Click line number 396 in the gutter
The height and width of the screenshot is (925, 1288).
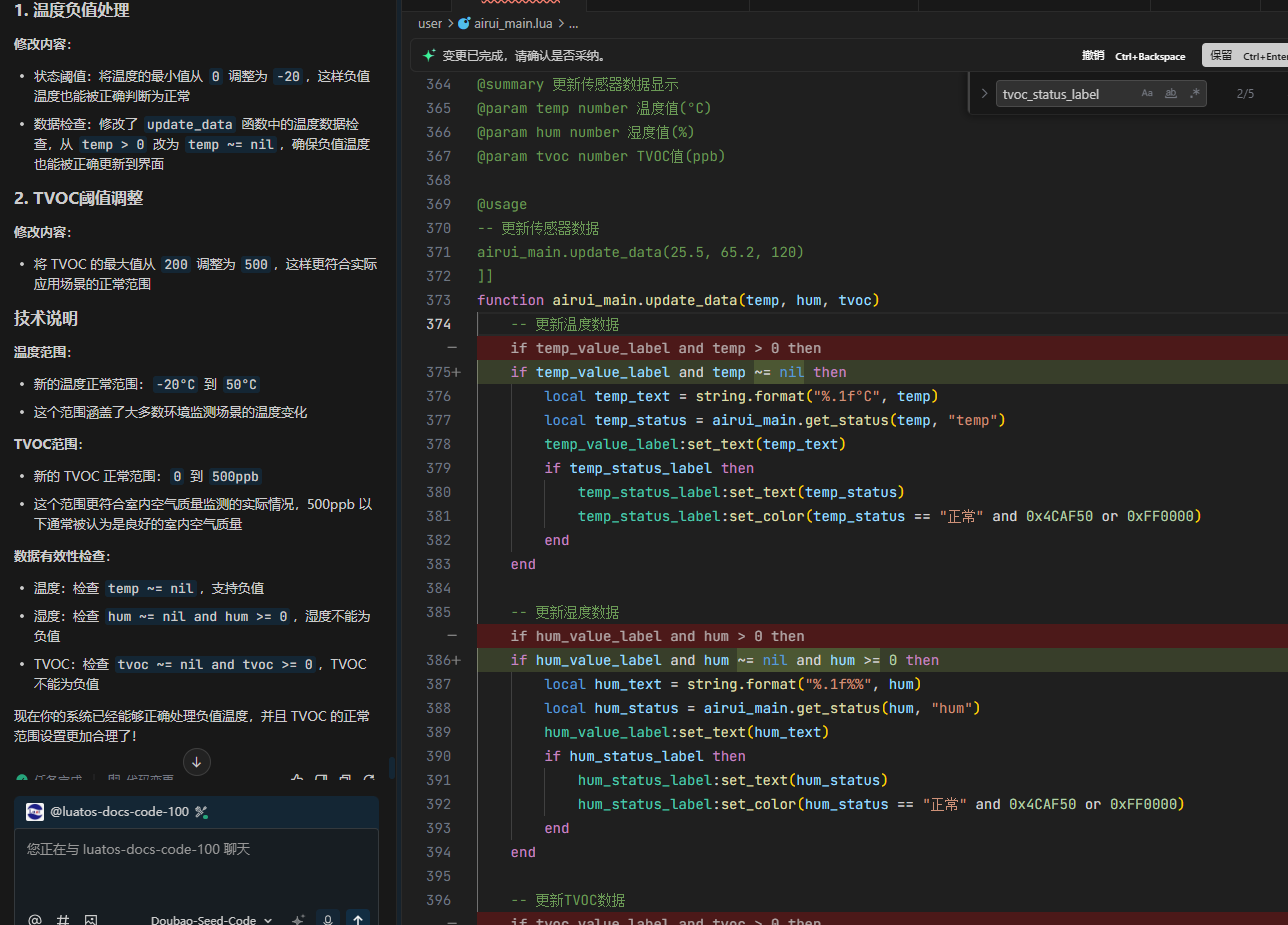[438, 900]
